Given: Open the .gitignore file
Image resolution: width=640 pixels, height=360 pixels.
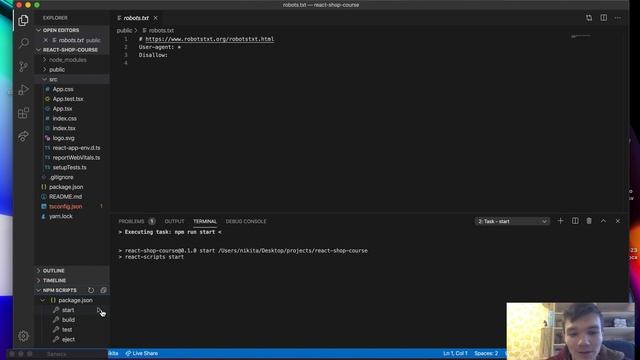Looking at the screenshot, I should 61,177.
